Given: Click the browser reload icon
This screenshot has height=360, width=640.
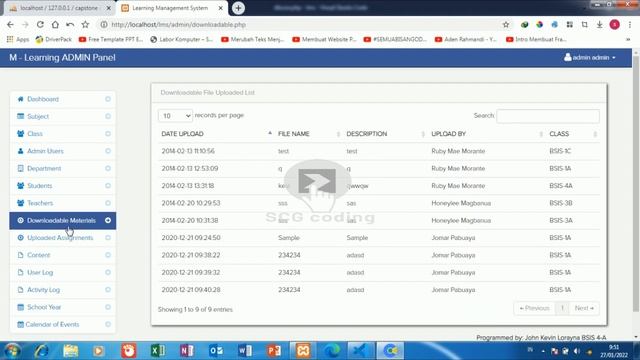Looking at the screenshot, I should 40,24.
